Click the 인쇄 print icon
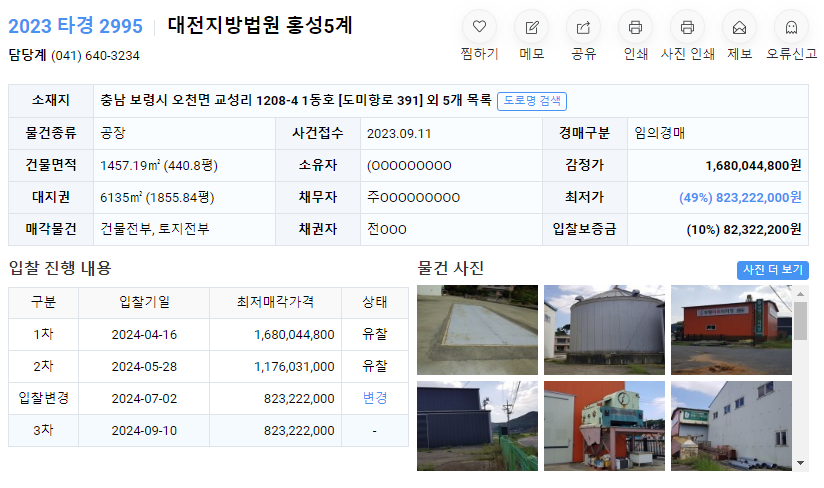 tap(635, 27)
